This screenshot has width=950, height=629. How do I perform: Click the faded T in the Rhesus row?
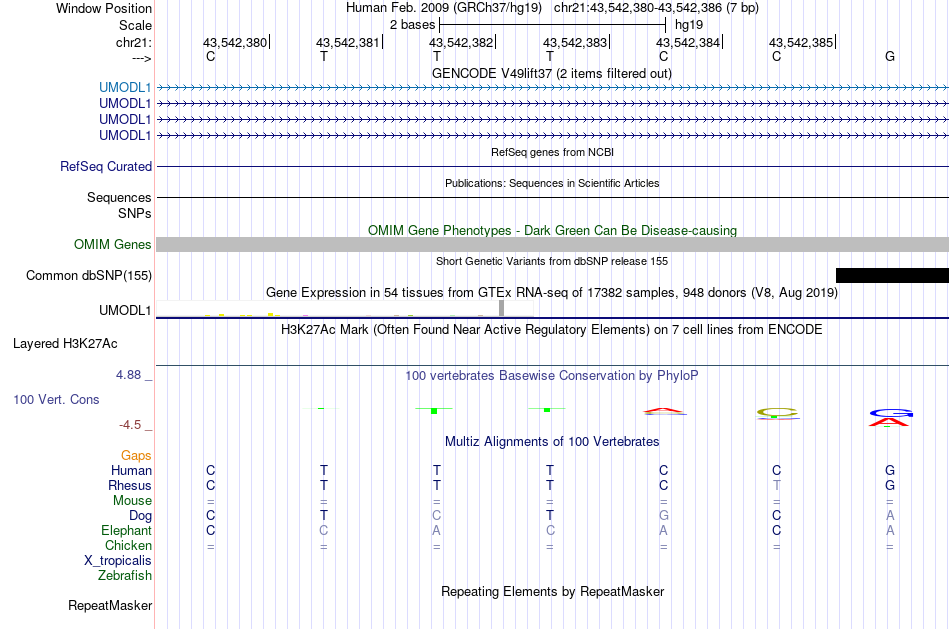point(776,485)
